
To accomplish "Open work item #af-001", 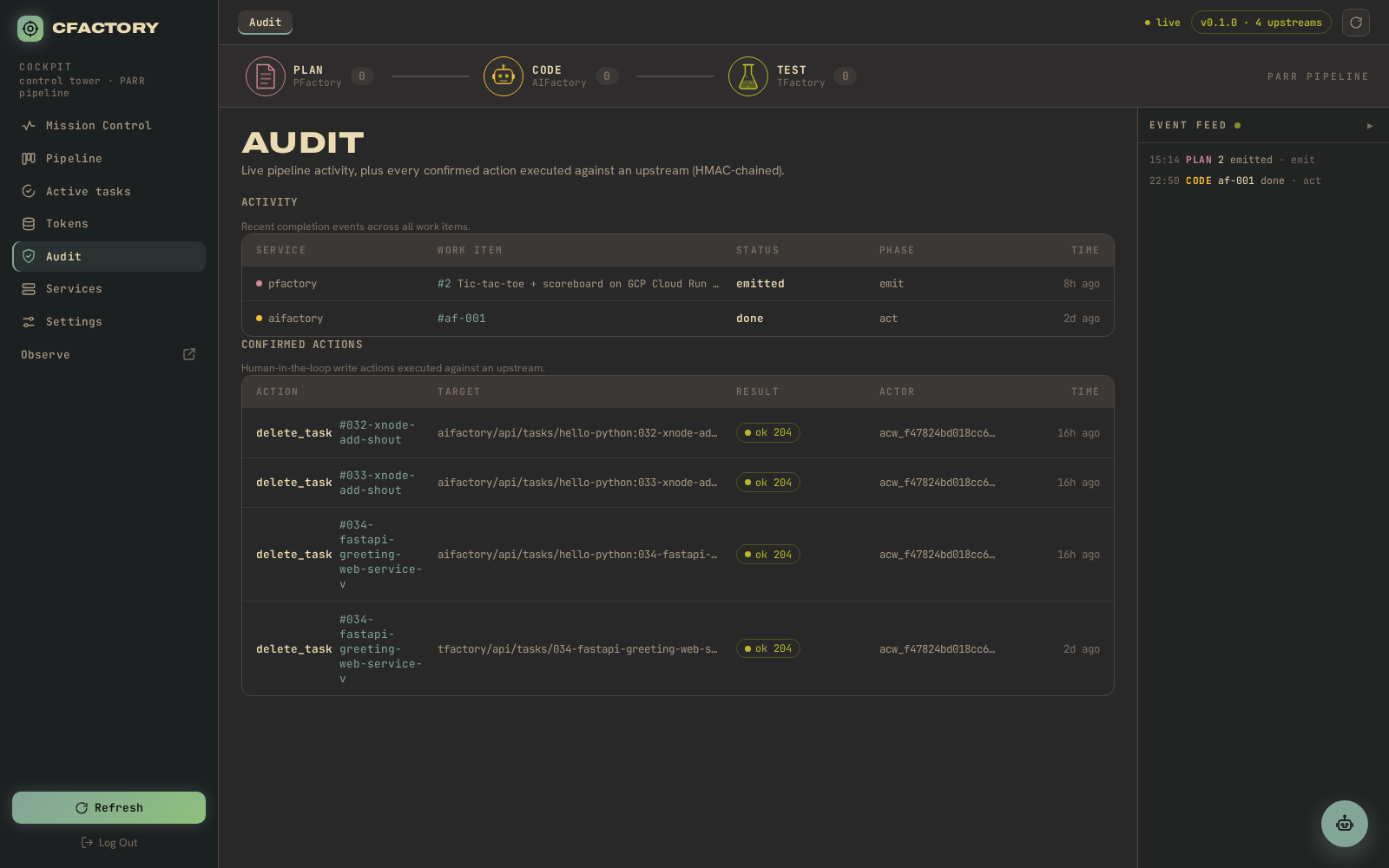I will 462,319.
